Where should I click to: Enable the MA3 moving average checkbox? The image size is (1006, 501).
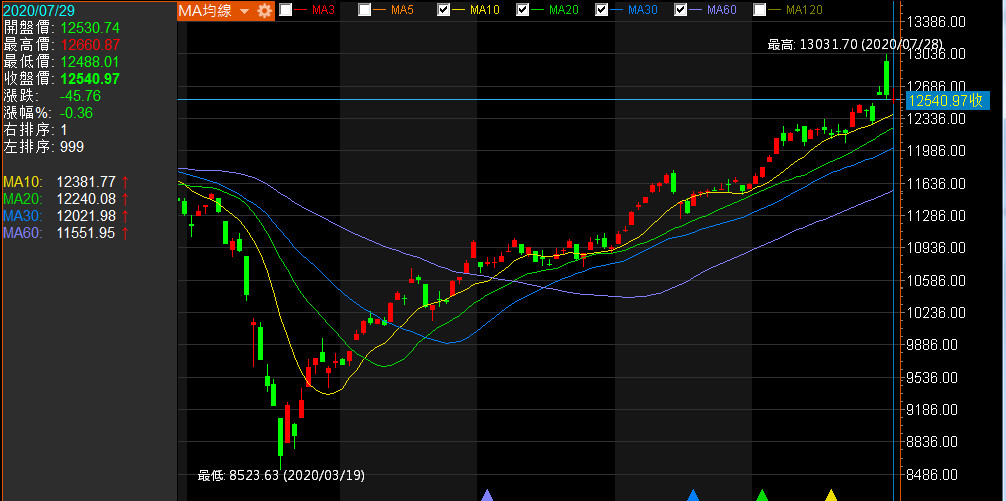[x=286, y=10]
